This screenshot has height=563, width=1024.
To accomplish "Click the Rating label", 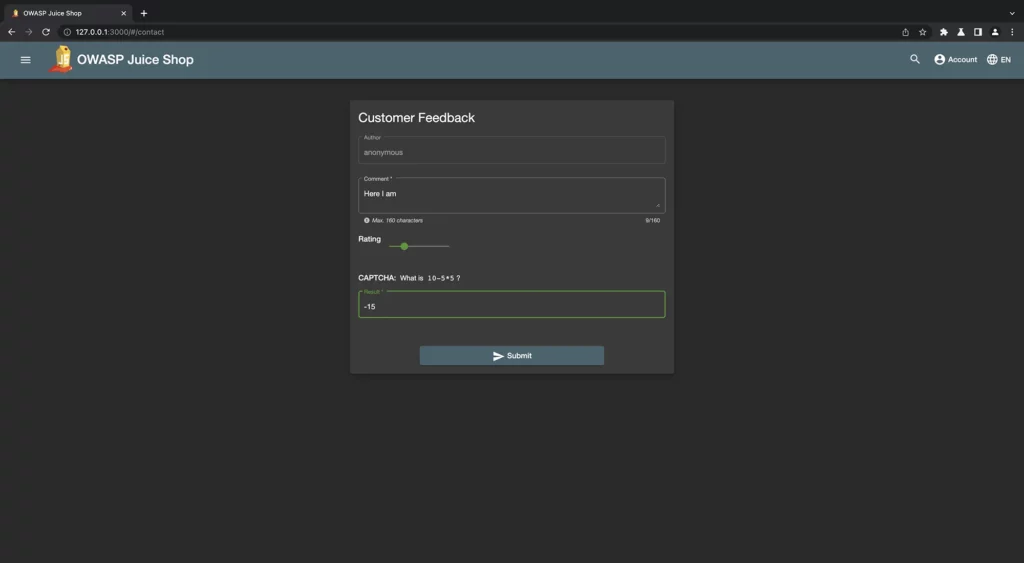I will point(369,239).
